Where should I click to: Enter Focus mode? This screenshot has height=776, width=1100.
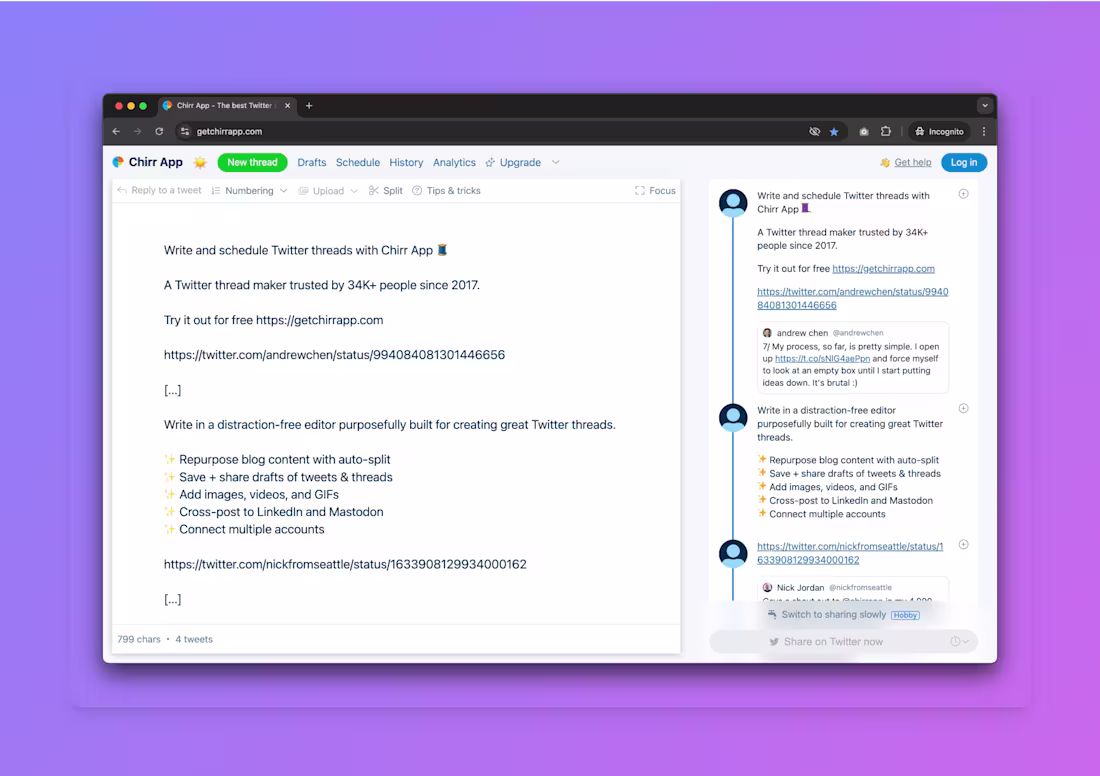[655, 190]
